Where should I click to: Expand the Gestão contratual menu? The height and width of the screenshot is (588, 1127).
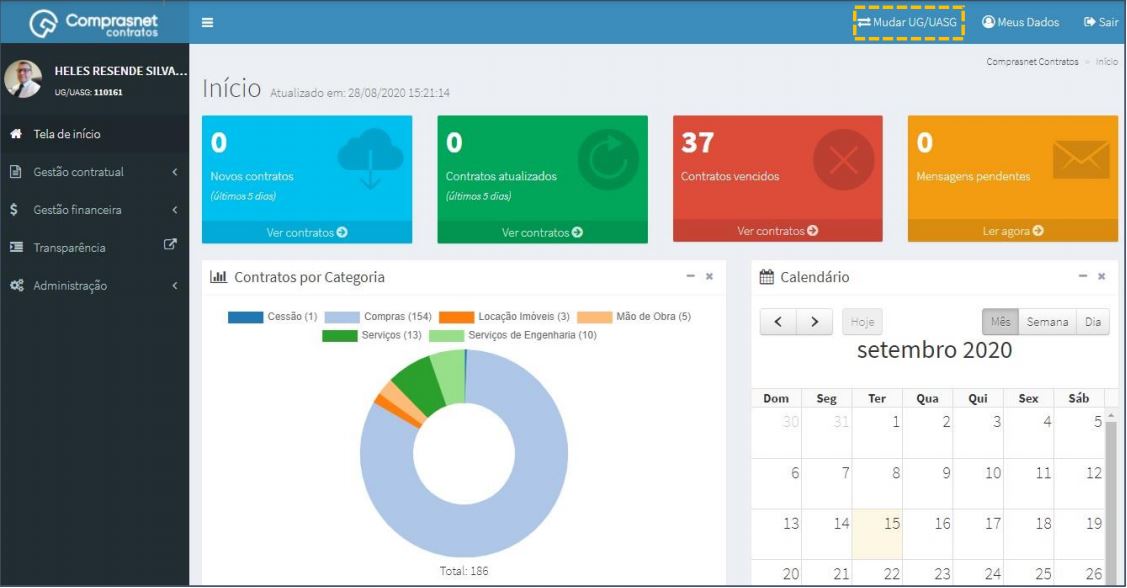94,172
